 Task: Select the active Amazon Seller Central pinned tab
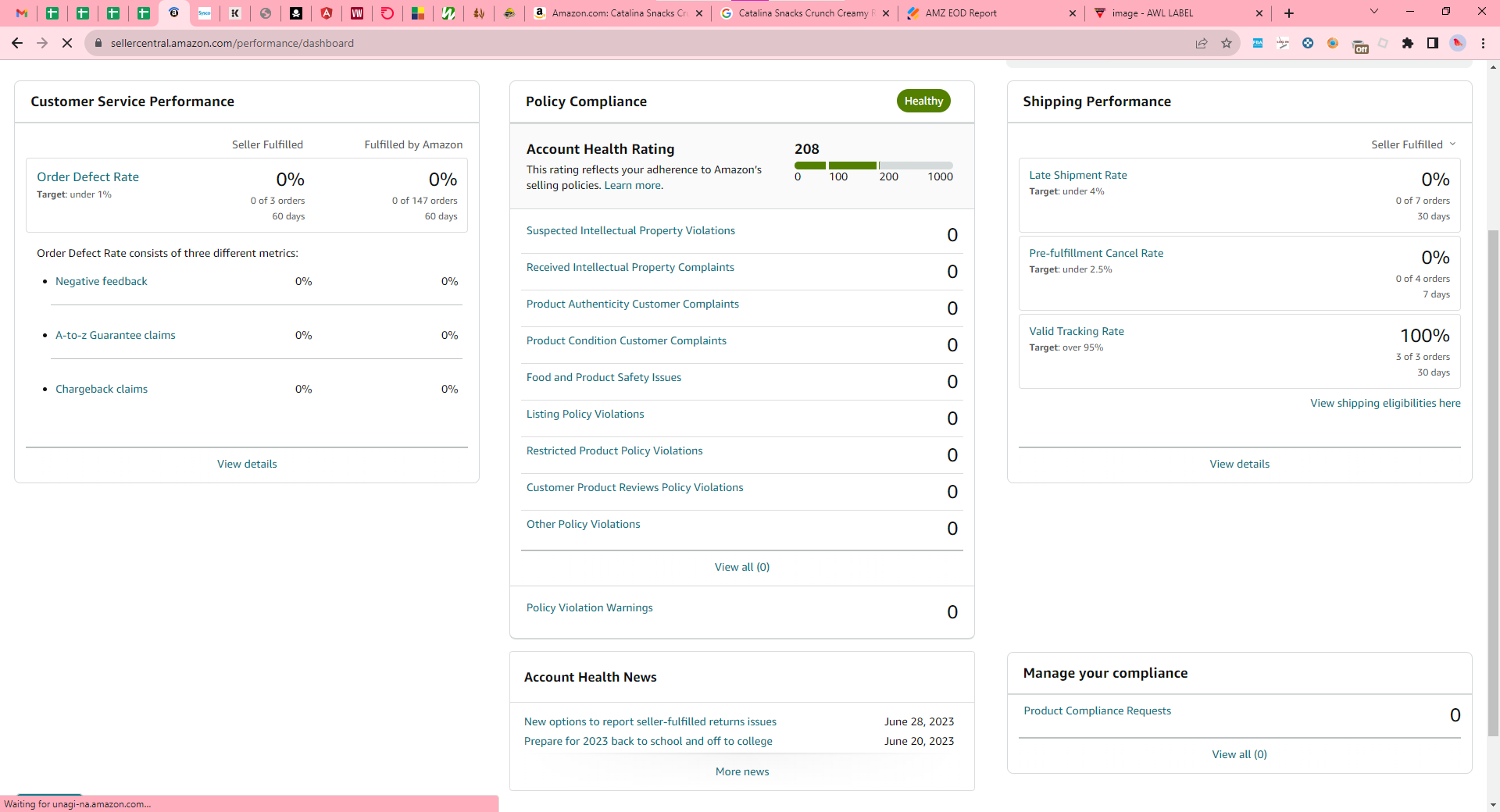[174, 13]
